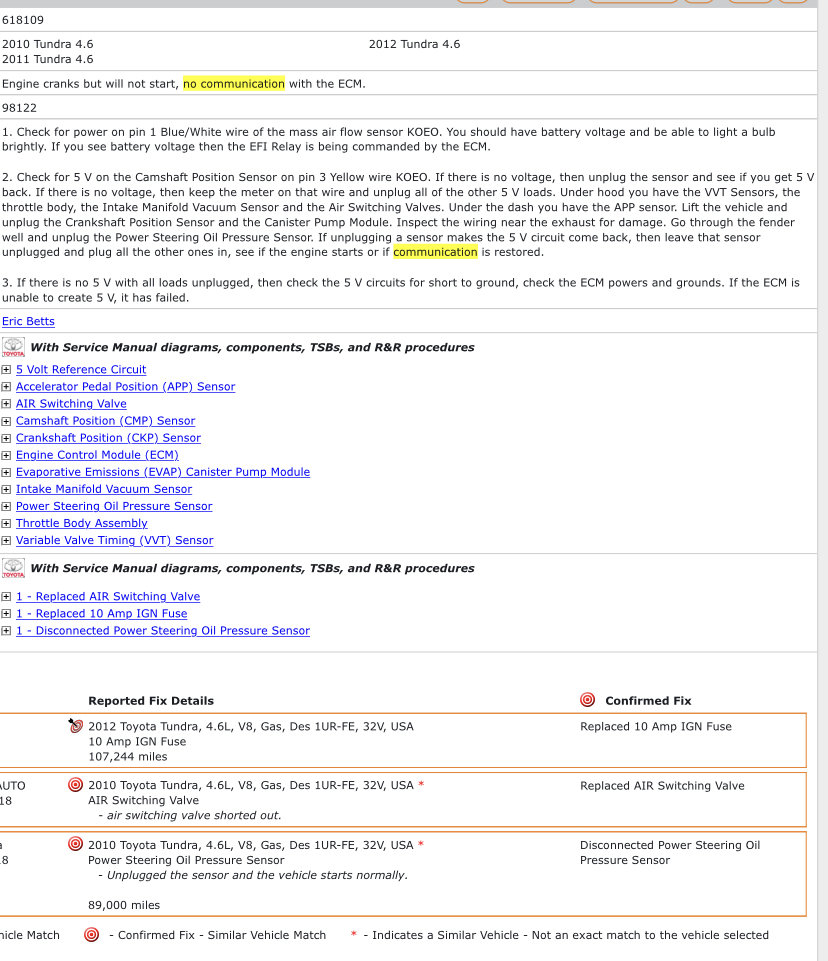828x961 pixels.
Task: Open the Accelerator Pedal Position (APP) Sensor link
Action: pos(126,387)
